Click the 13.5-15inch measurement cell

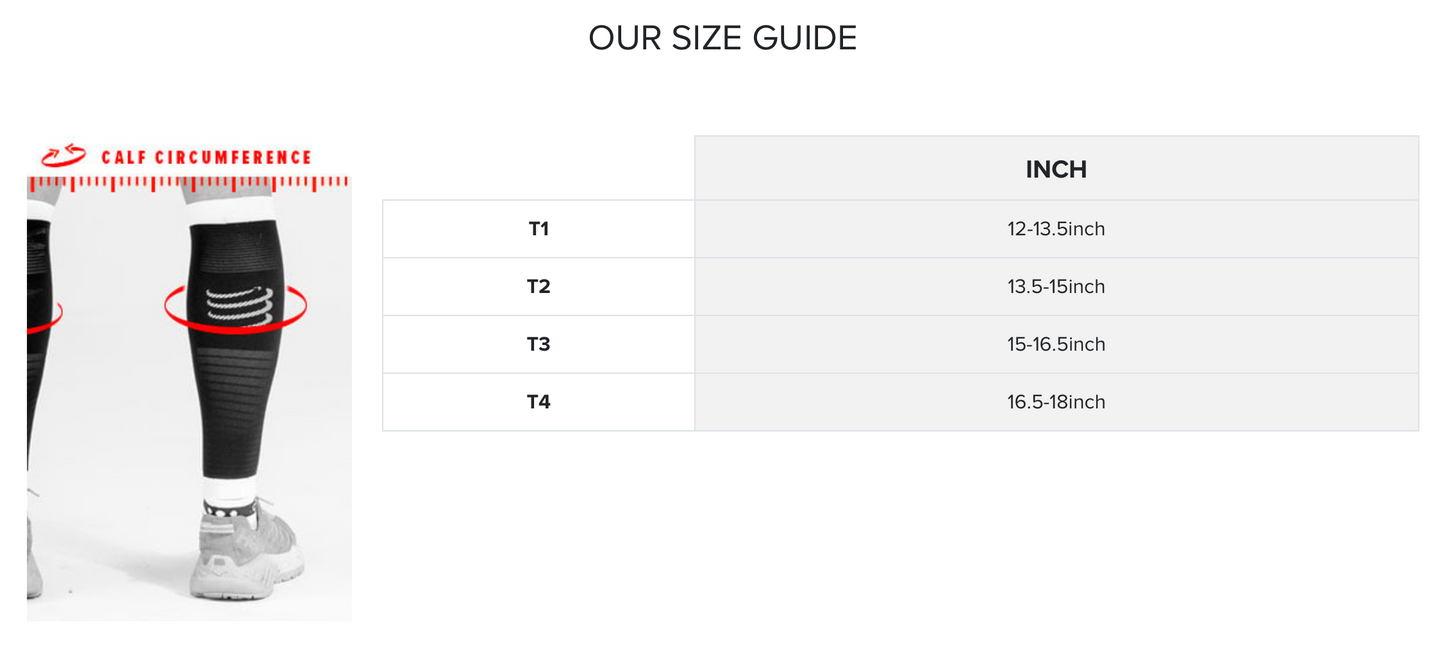click(x=1056, y=287)
